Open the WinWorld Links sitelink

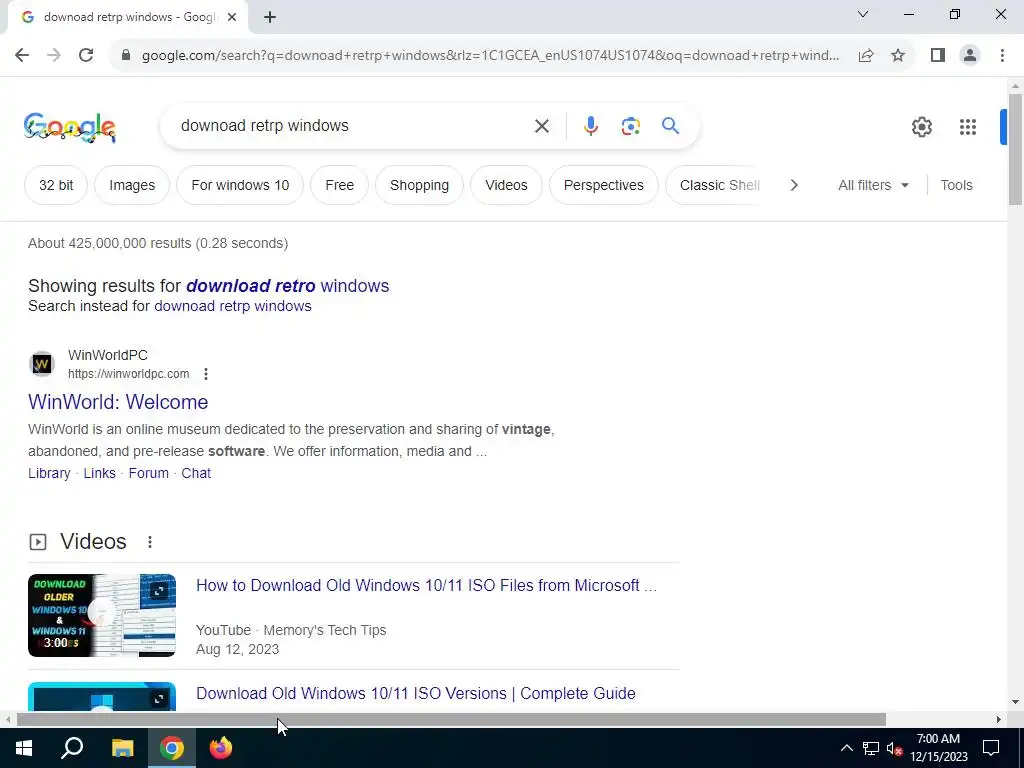point(99,473)
